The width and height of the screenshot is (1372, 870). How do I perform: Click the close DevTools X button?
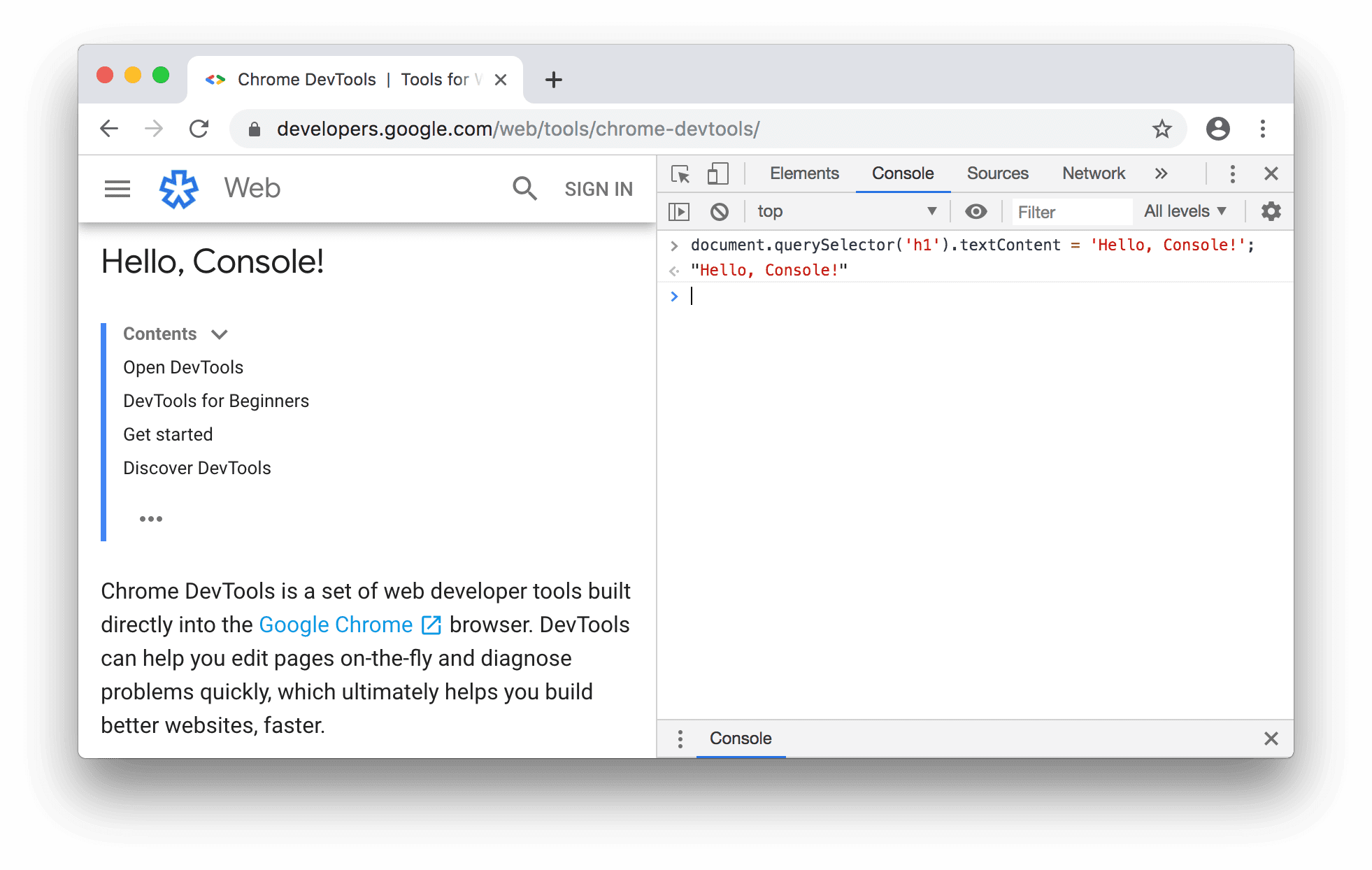[1271, 172]
